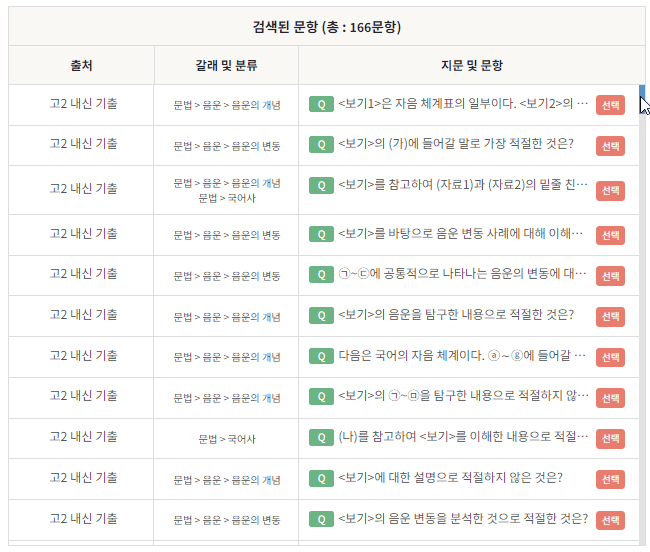Open question text <보기>의 ㉠~㉤을 탐구한 내용
The height and width of the screenshot is (552, 650).
(463, 396)
